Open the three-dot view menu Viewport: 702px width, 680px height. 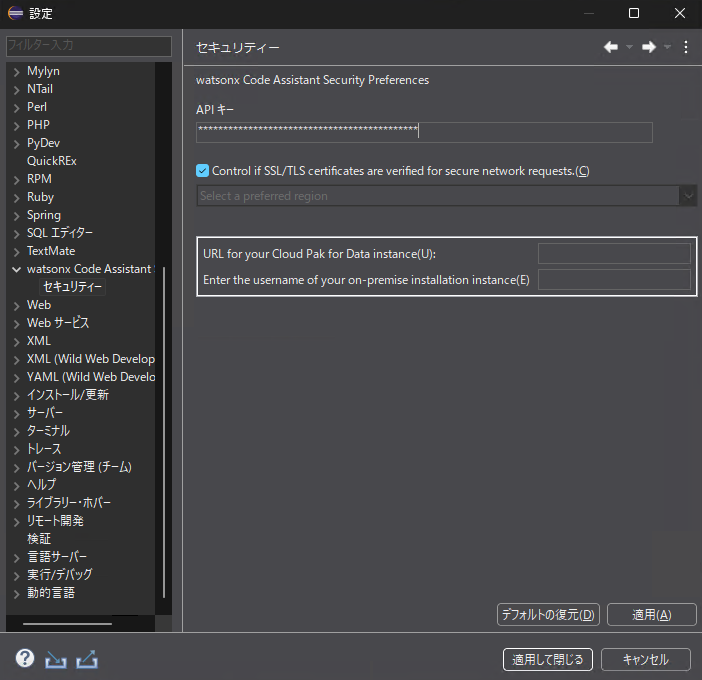coord(686,47)
